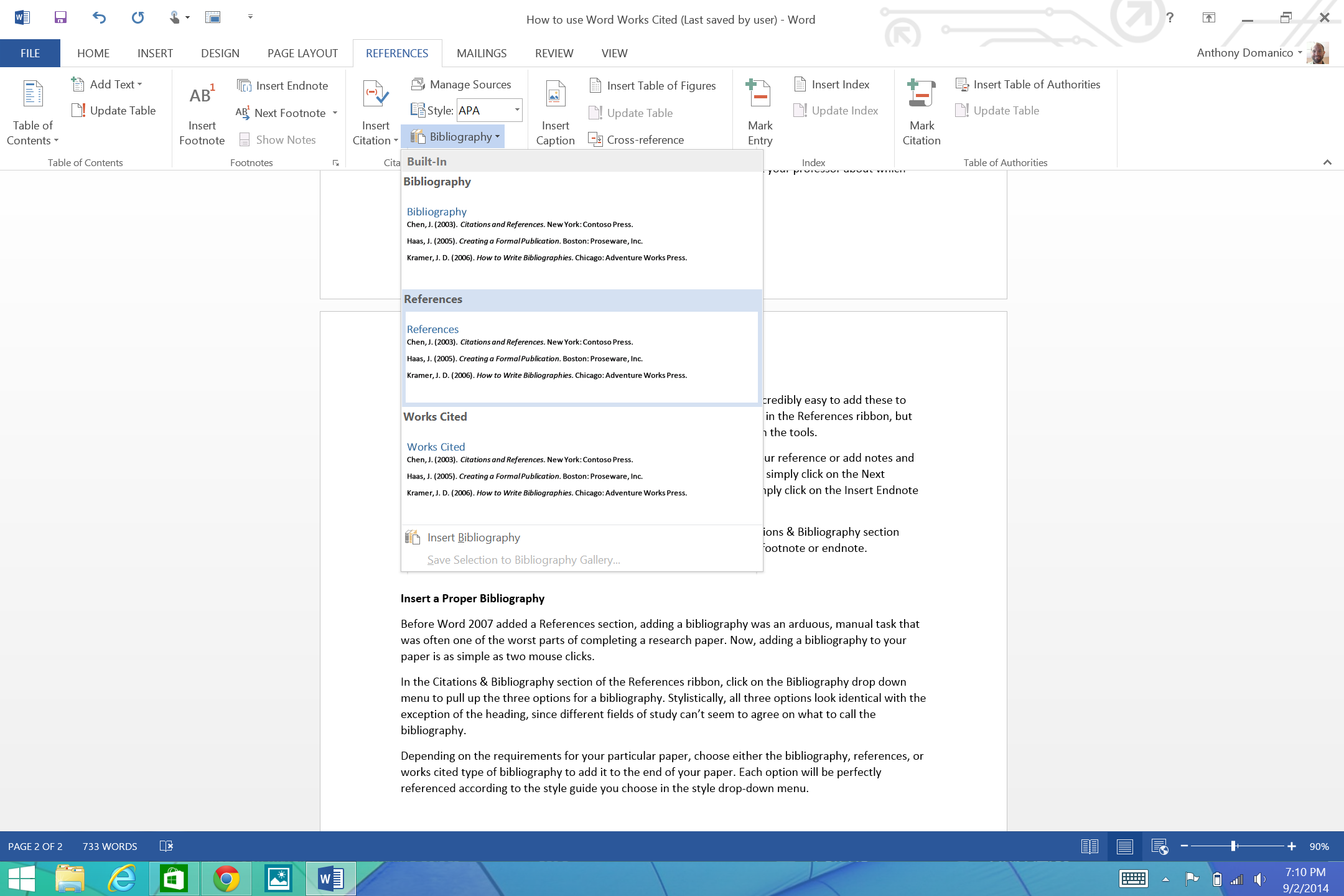
Task: Click the Undo arrow icon
Action: pyautogui.click(x=99, y=17)
